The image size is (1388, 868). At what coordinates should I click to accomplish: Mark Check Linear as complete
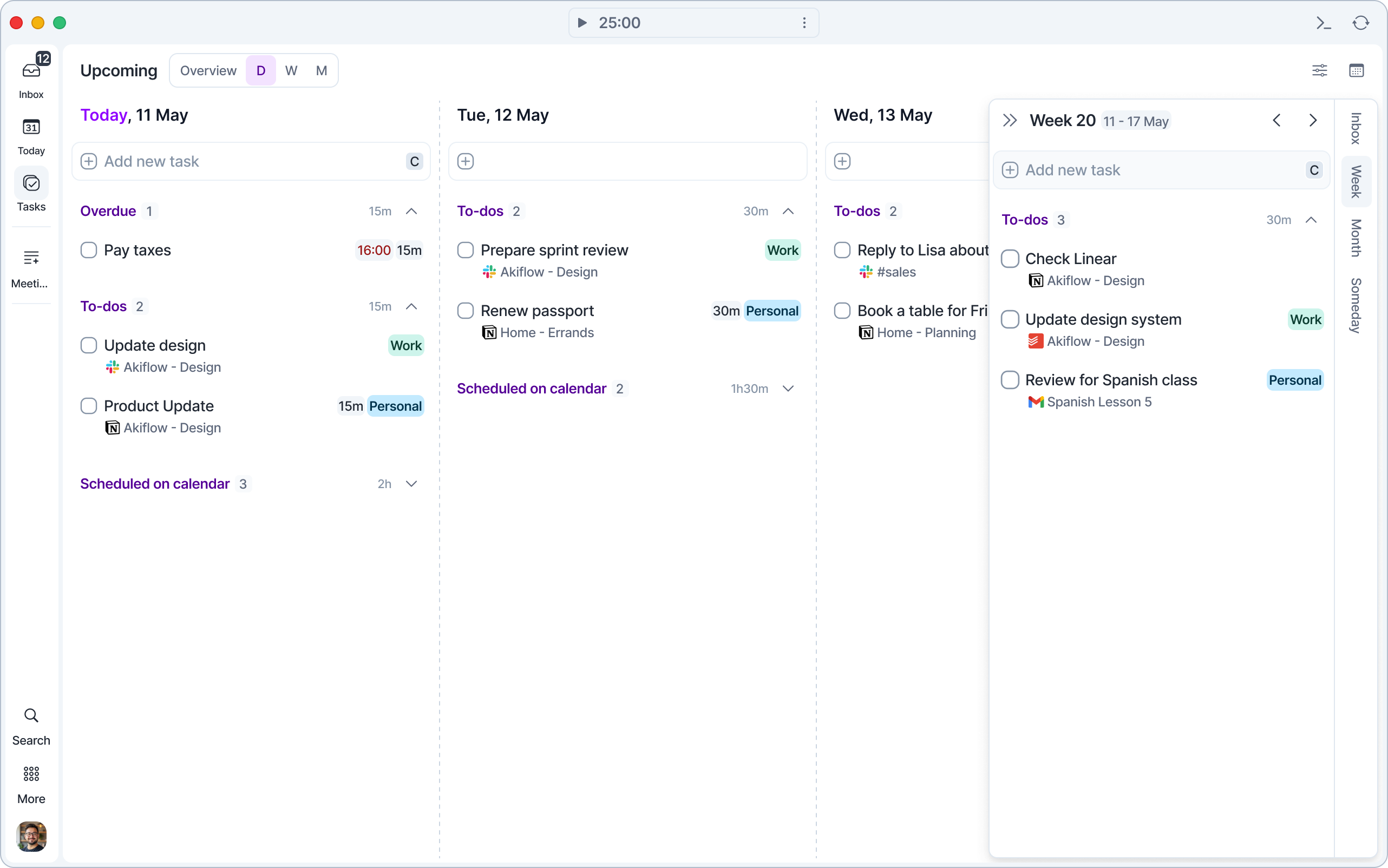pos(1010,259)
